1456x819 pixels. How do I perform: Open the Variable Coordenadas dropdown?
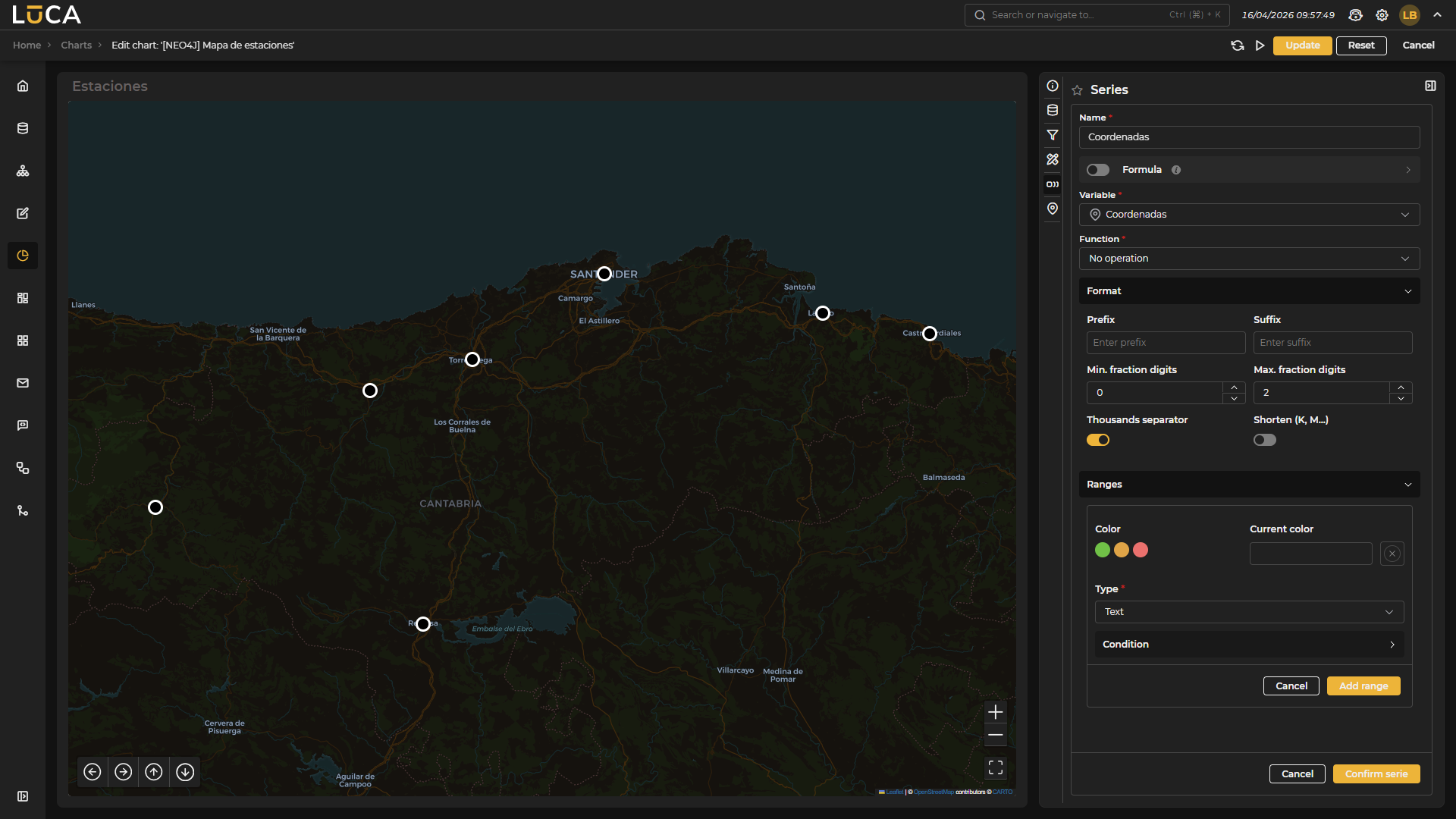pos(1250,215)
